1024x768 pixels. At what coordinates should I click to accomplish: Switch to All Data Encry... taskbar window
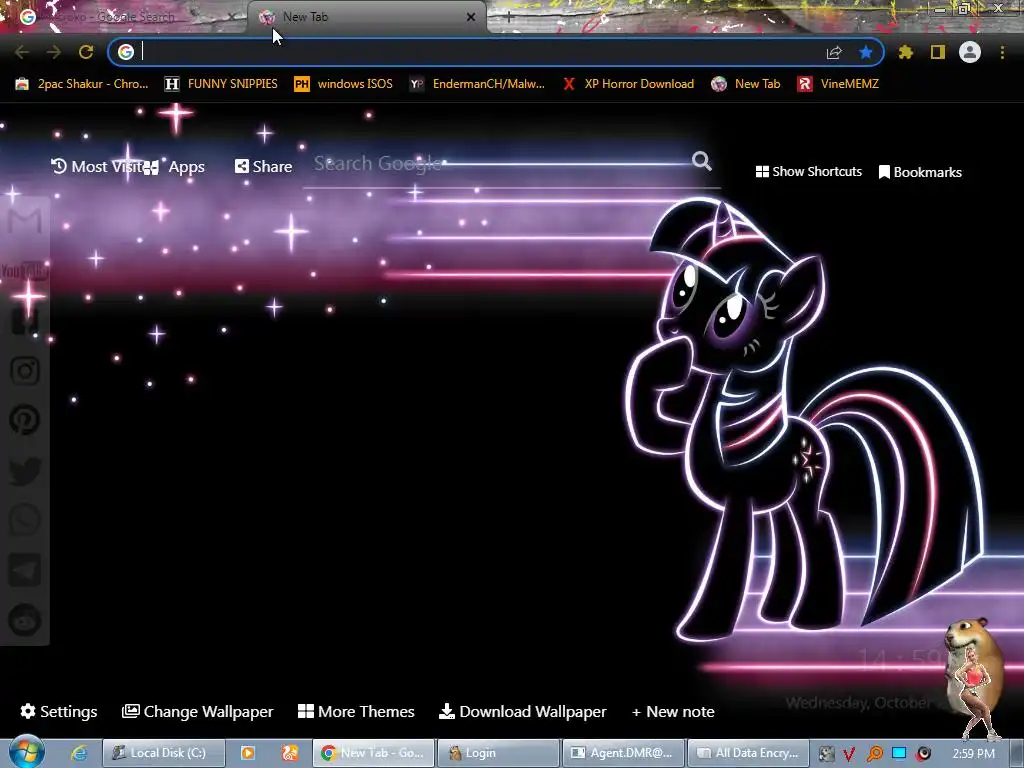point(748,753)
